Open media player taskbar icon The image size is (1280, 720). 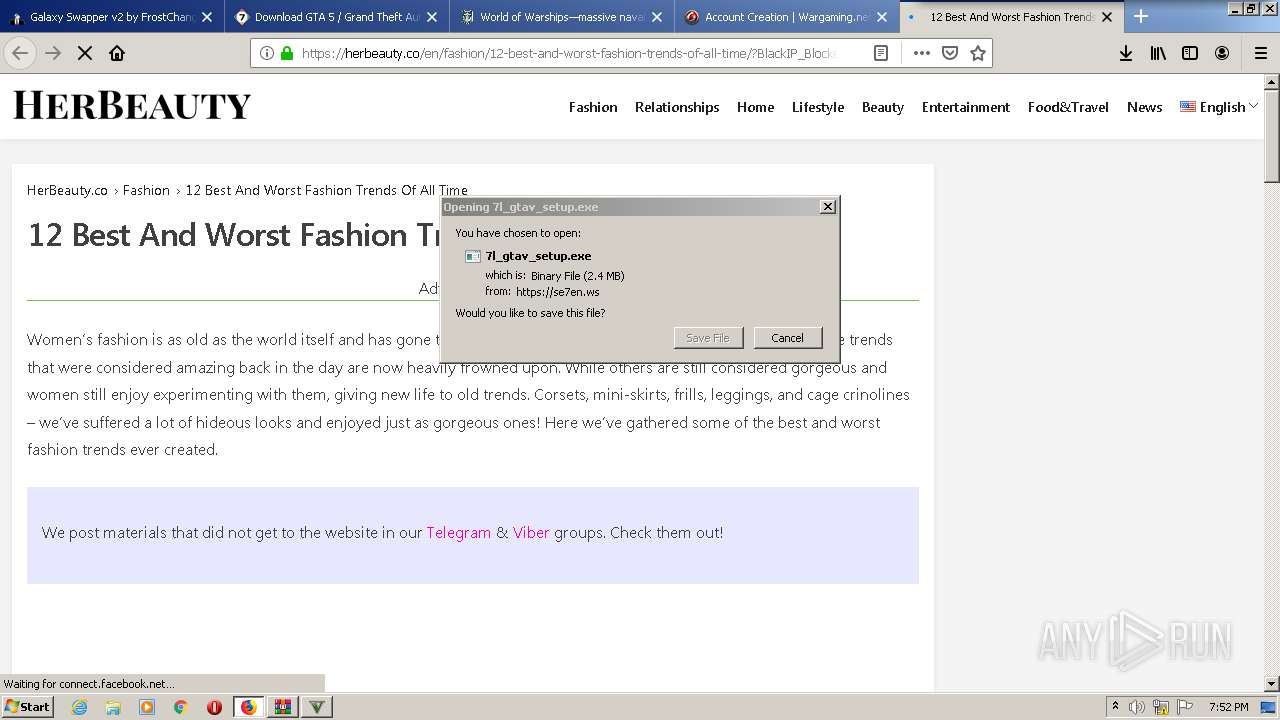(x=147, y=707)
